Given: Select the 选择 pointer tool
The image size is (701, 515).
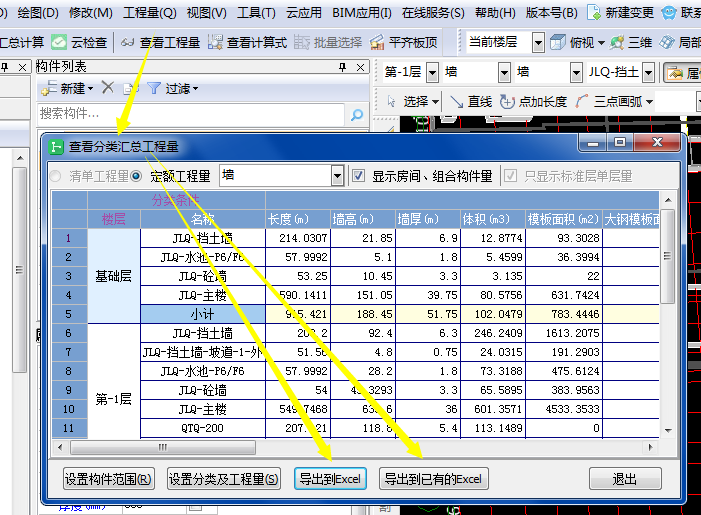Looking at the screenshot, I should click(x=414, y=101).
